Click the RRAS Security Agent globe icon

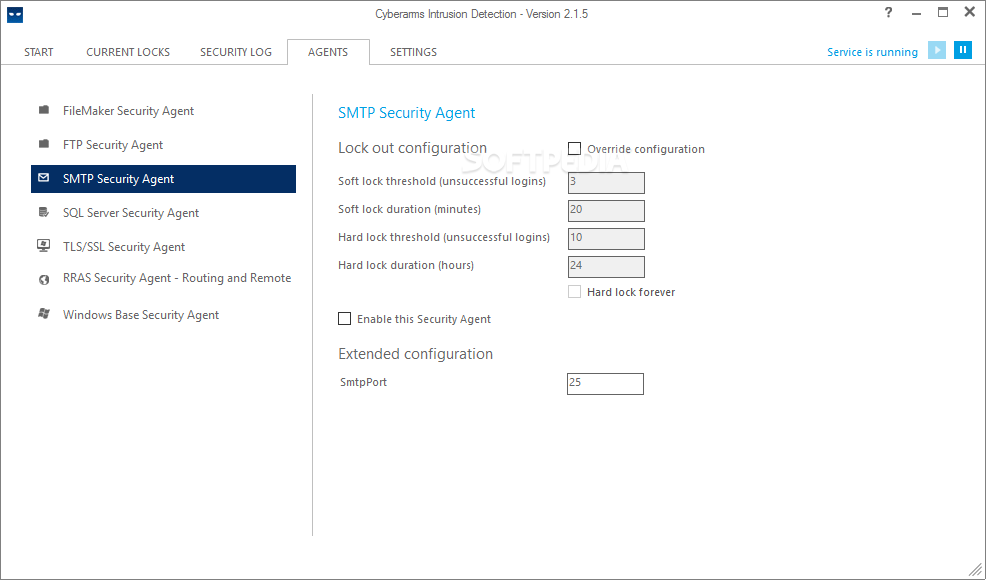pos(44,280)
